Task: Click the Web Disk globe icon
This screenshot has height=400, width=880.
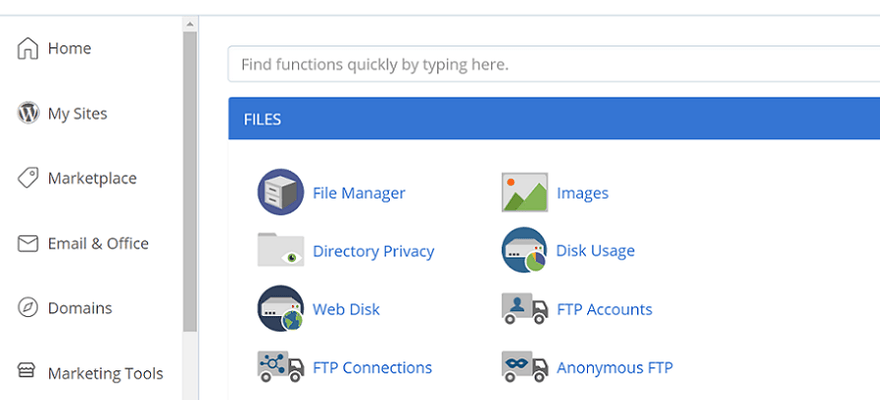Action: point(280,308)
